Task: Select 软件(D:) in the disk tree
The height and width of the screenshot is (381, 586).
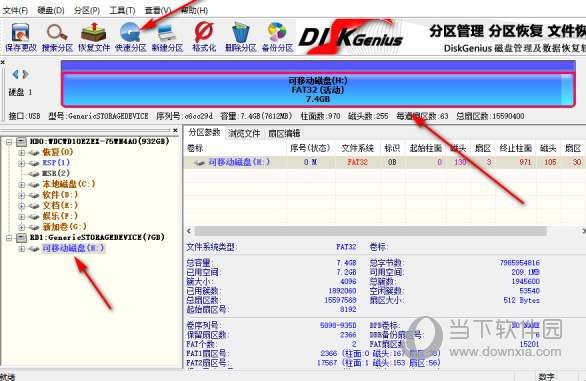Action: (x=60, y=195)
